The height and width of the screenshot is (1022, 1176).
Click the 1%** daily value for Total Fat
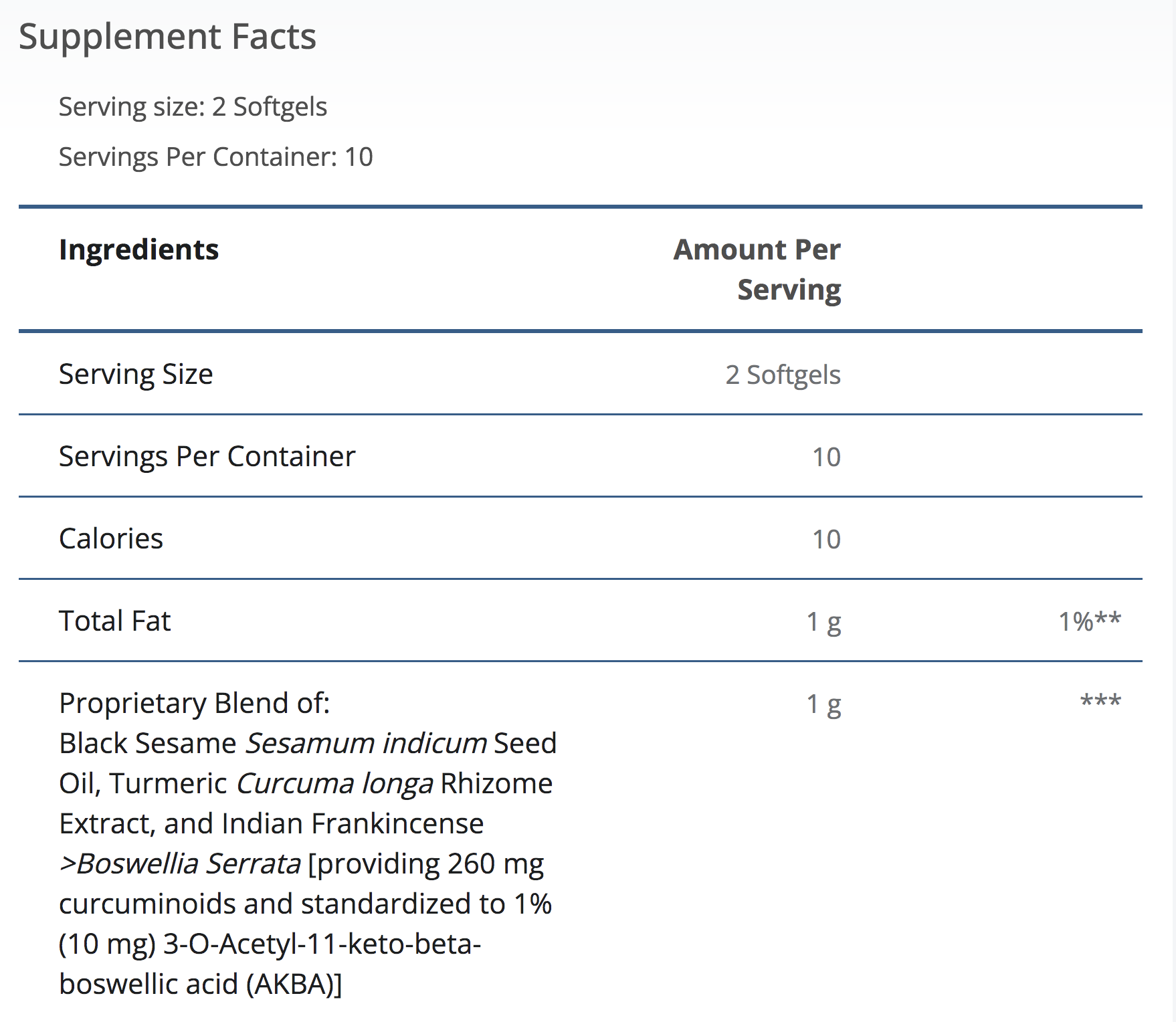pyautogui.click(x=1089, y=621)
